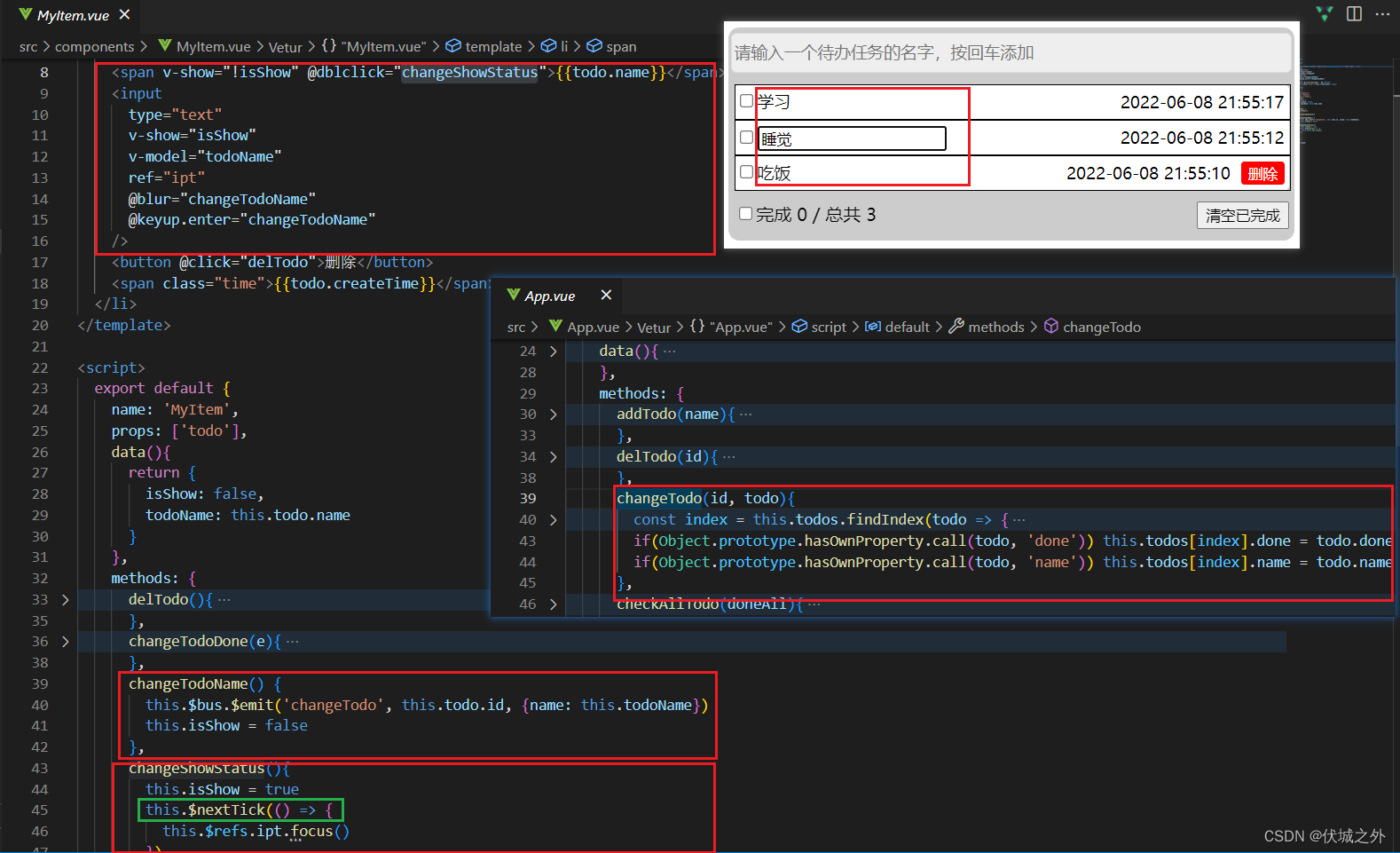Click the wrench icon beside methods breadcrumb
Screen dimensions: 1400x853
956,326
